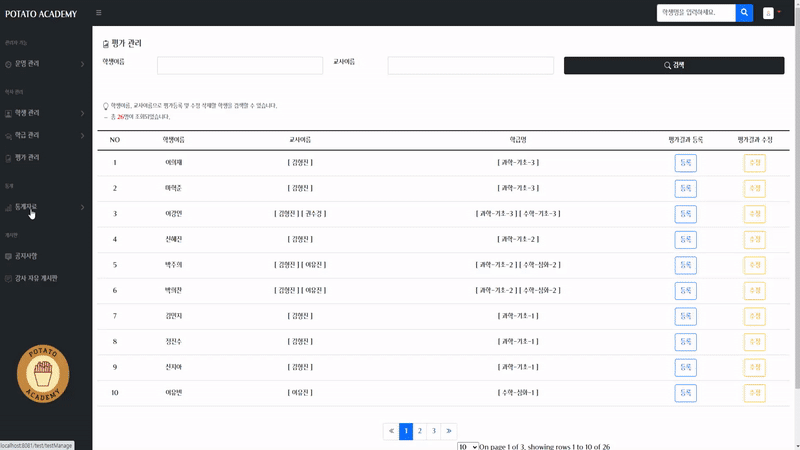Toggle the sidebar with the hamburger icon

[x=98, y=13]
